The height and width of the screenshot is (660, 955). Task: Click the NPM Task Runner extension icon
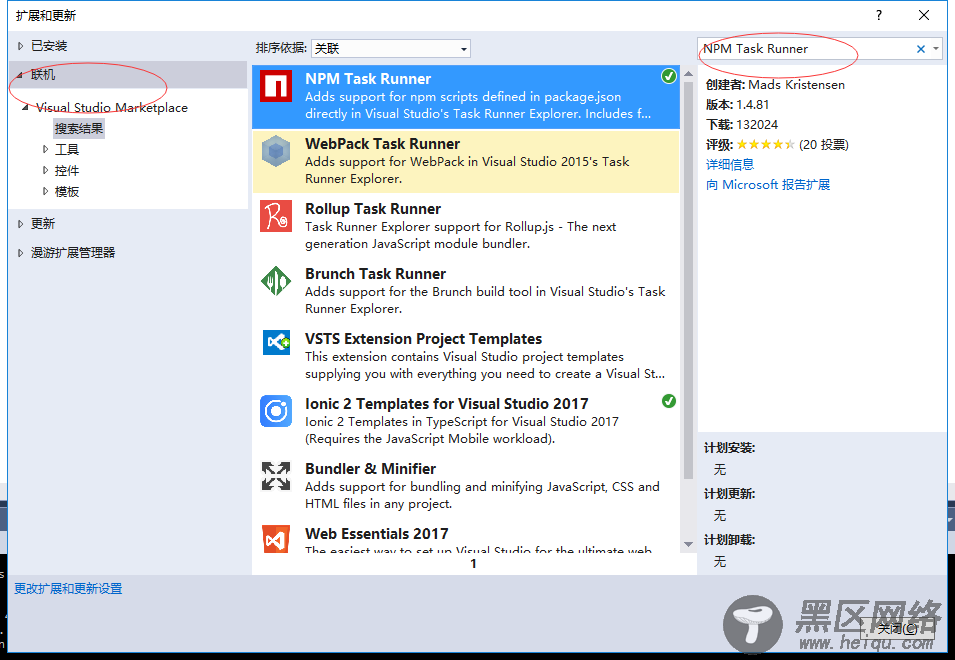[276, 86]
